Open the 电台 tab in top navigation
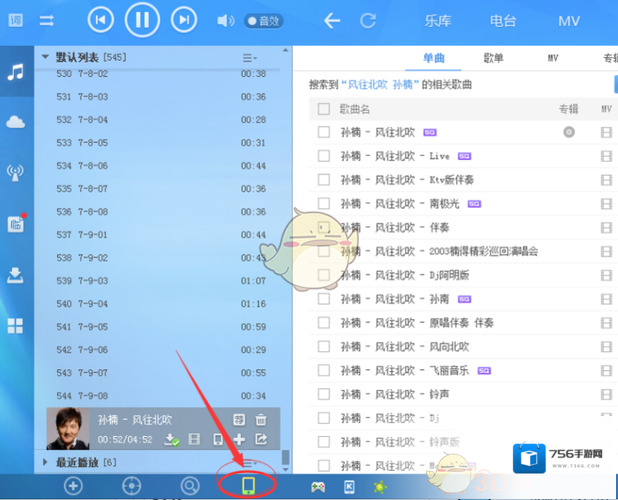 tap(505, 20)
